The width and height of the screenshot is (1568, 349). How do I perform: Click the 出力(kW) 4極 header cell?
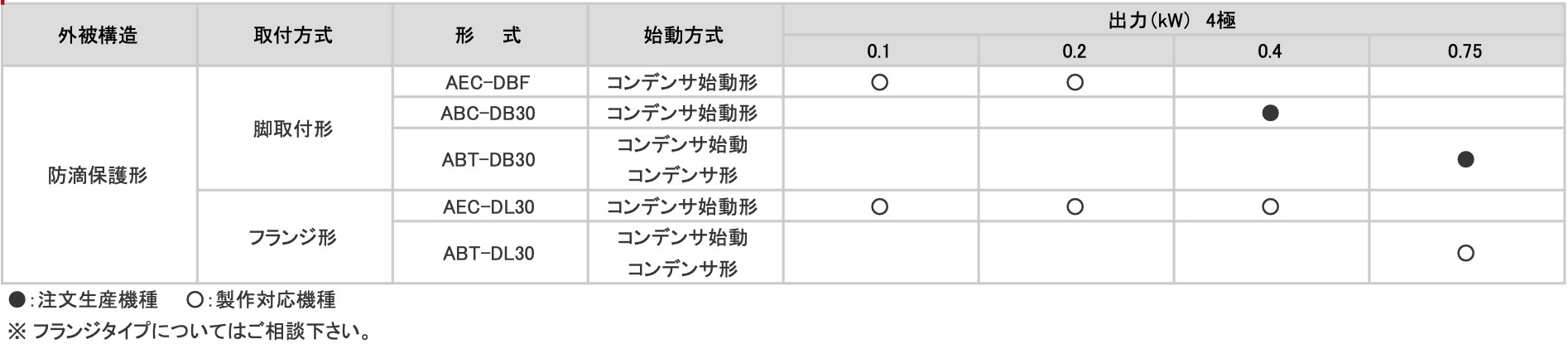[x=1172, y=20]
